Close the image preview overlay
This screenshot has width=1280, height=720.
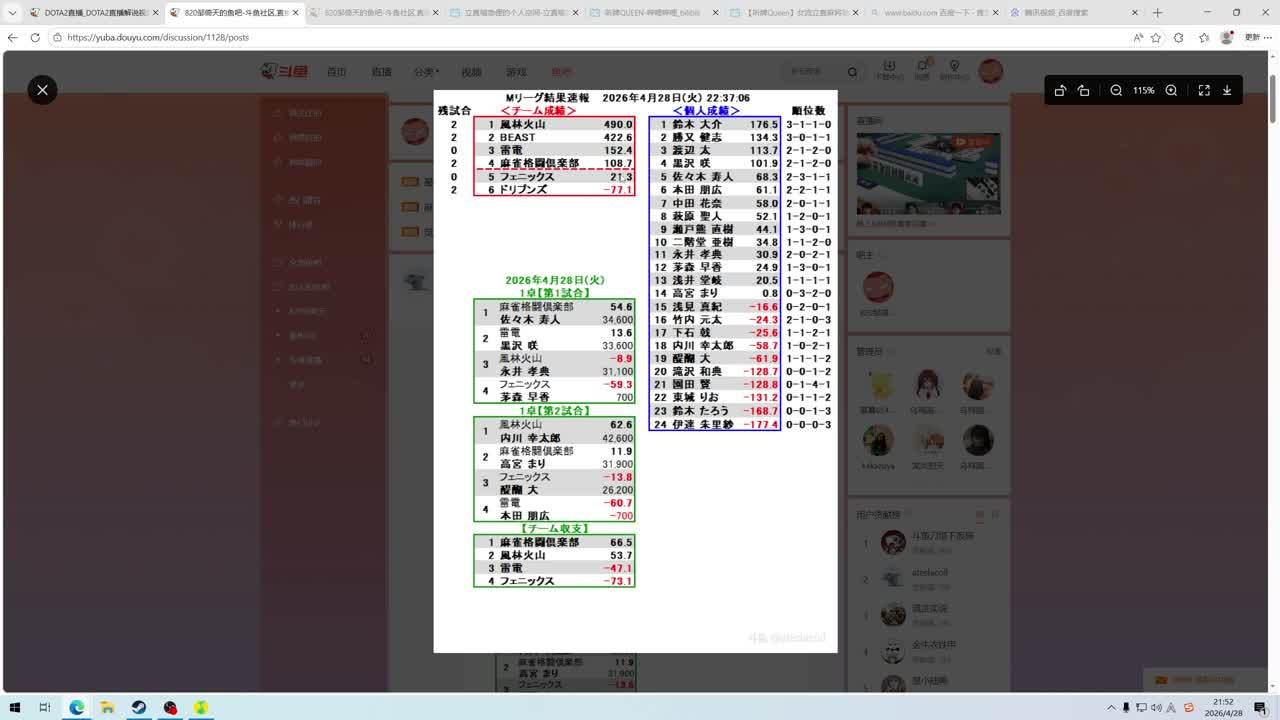[x=42, y=90]
